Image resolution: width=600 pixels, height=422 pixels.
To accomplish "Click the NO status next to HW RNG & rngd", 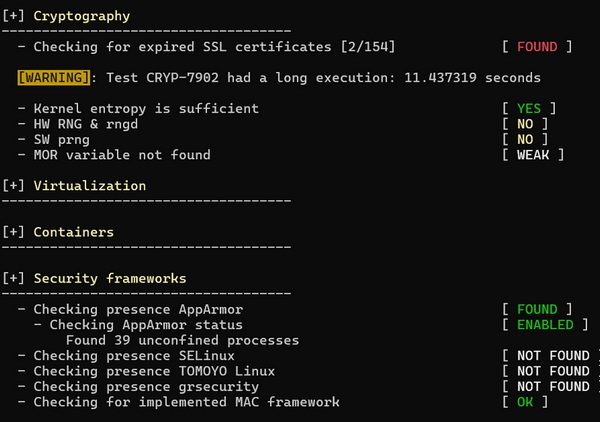I will point(525,124).
